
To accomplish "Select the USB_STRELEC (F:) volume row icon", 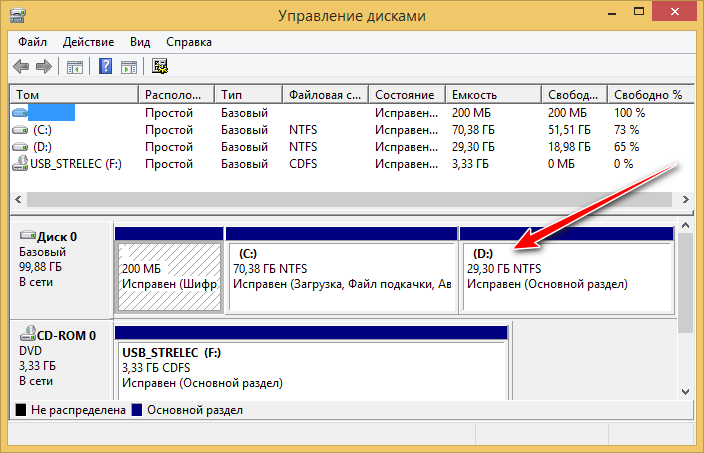I will coord(20,163).
